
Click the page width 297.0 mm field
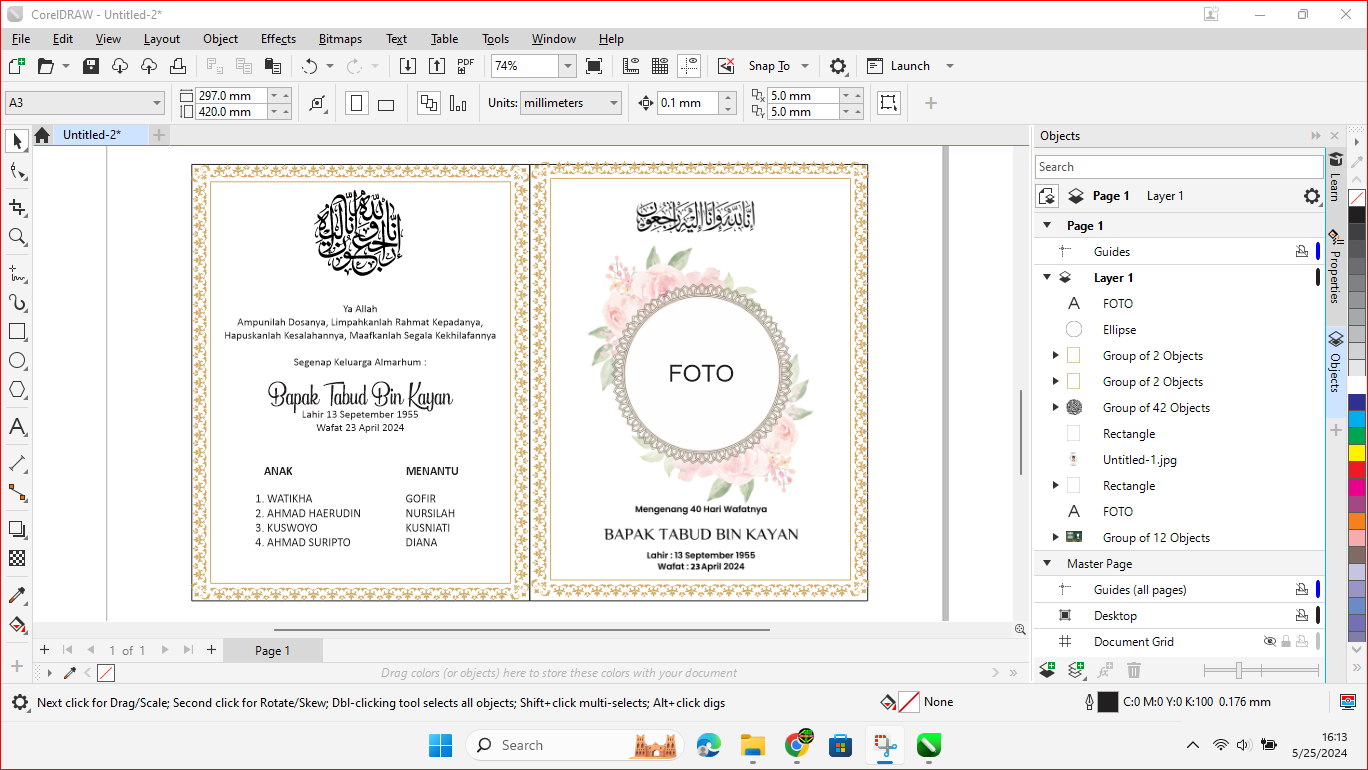click(x=232, y=95)
